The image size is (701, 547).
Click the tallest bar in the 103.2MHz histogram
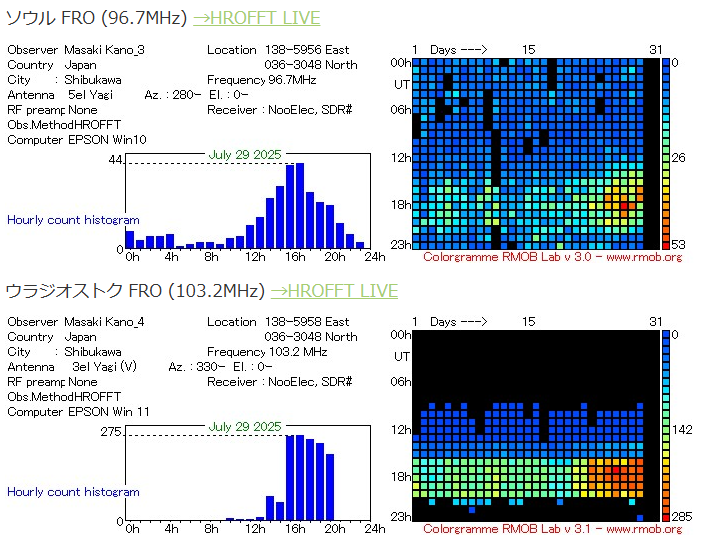(x=290, y=477)
